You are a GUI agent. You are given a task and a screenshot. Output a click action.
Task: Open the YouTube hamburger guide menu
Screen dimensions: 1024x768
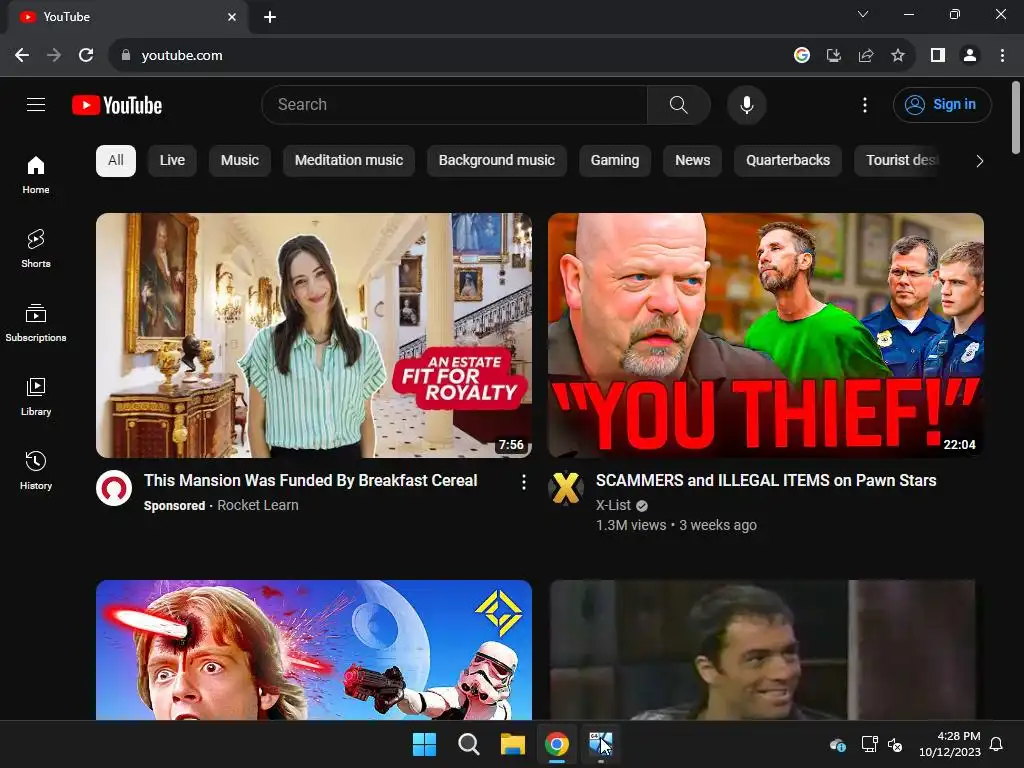tap(36, 104)
